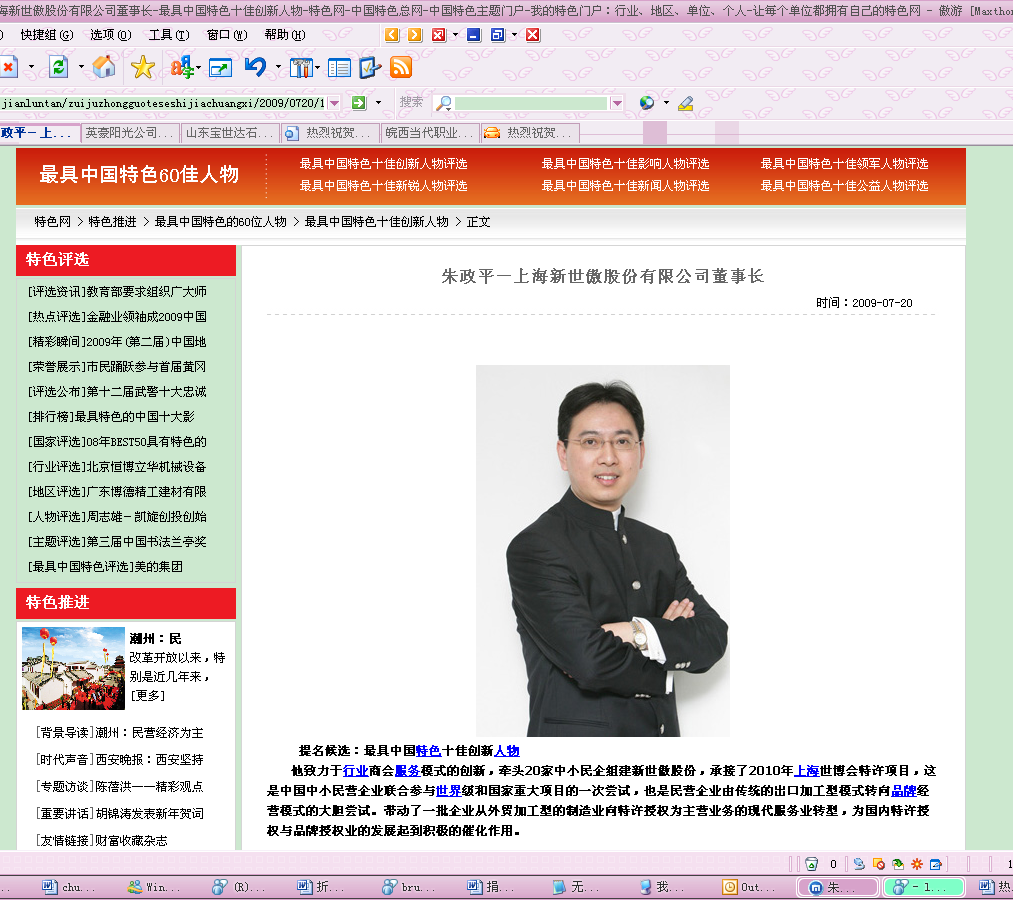1013x900 pixels.
Task: Switch to the 皖西当代职业 tab
Action: tap(428, 133)
